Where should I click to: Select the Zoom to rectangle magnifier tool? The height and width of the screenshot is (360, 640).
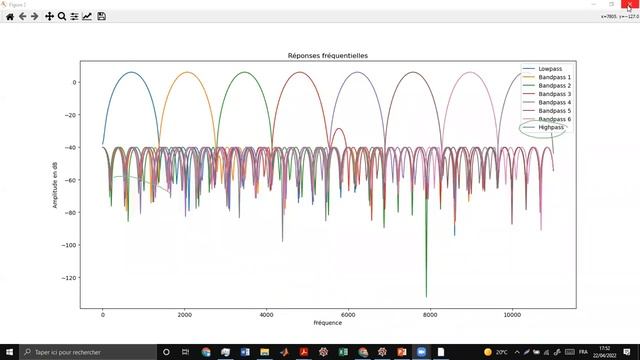(x=62, y=16)
